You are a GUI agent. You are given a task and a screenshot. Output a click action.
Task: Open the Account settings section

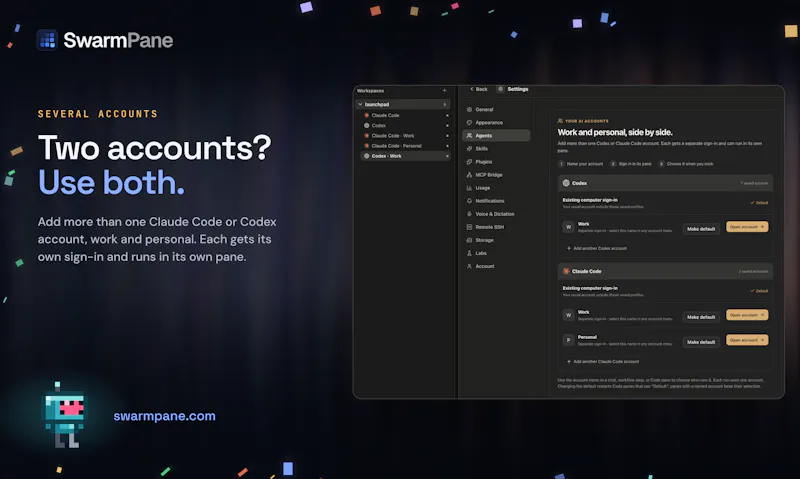496,266
